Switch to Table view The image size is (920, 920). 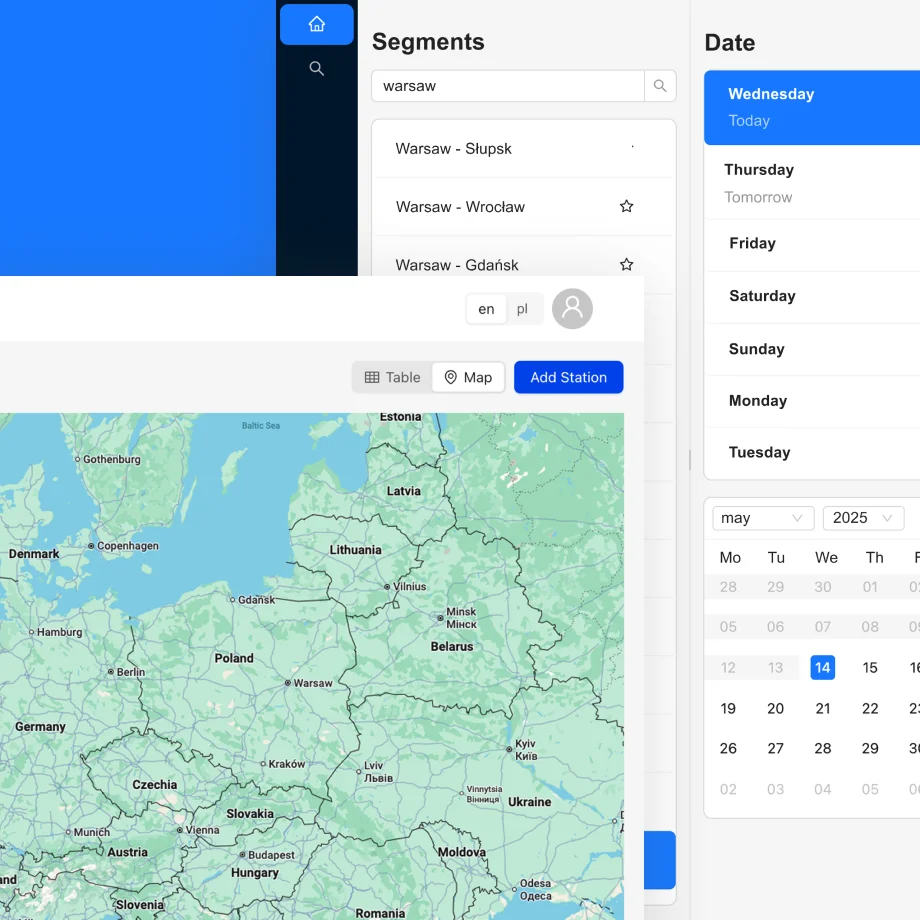pos(393,377)
